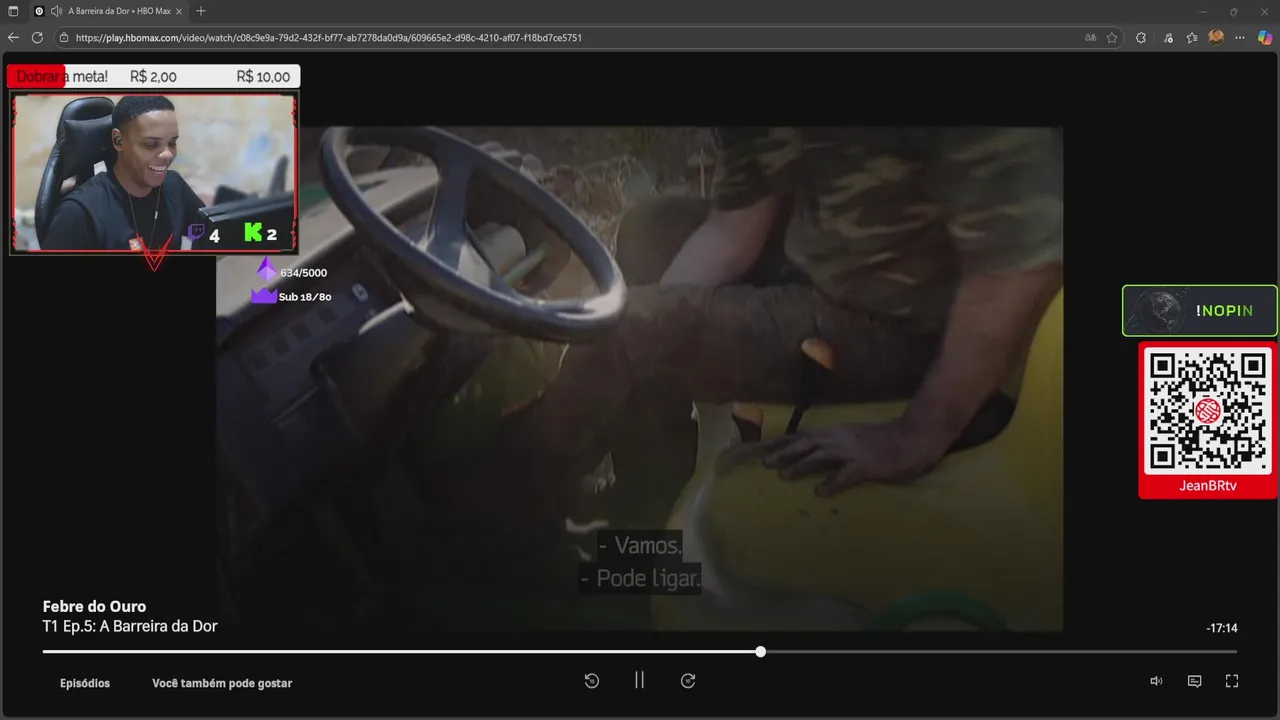Click the R$ 10,00 goal amount
This screenshot has height=720, width=1280.
tap(263, 77)
